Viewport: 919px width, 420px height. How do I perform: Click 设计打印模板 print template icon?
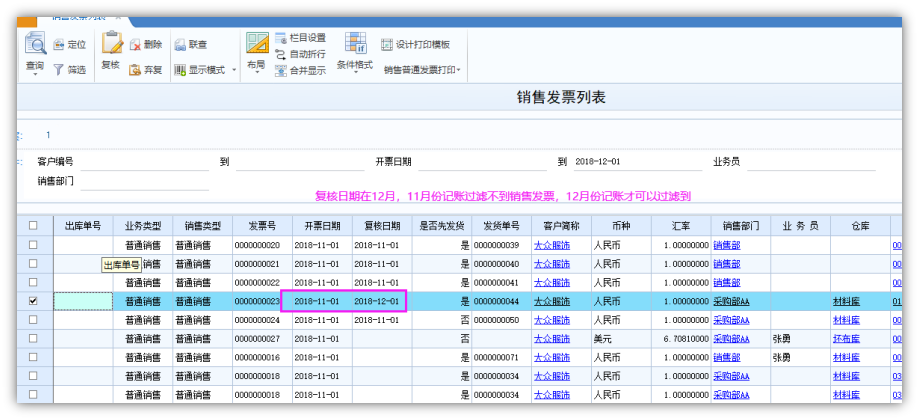[x=387, y=45]
